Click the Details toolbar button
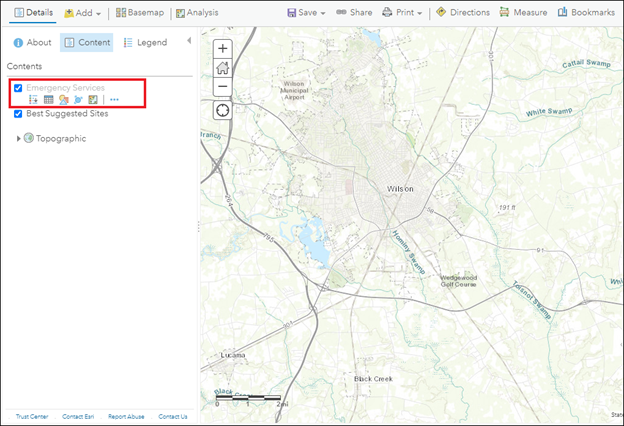Image resolution: width=624 pixels, height=426 pixels. coord(33,13)
